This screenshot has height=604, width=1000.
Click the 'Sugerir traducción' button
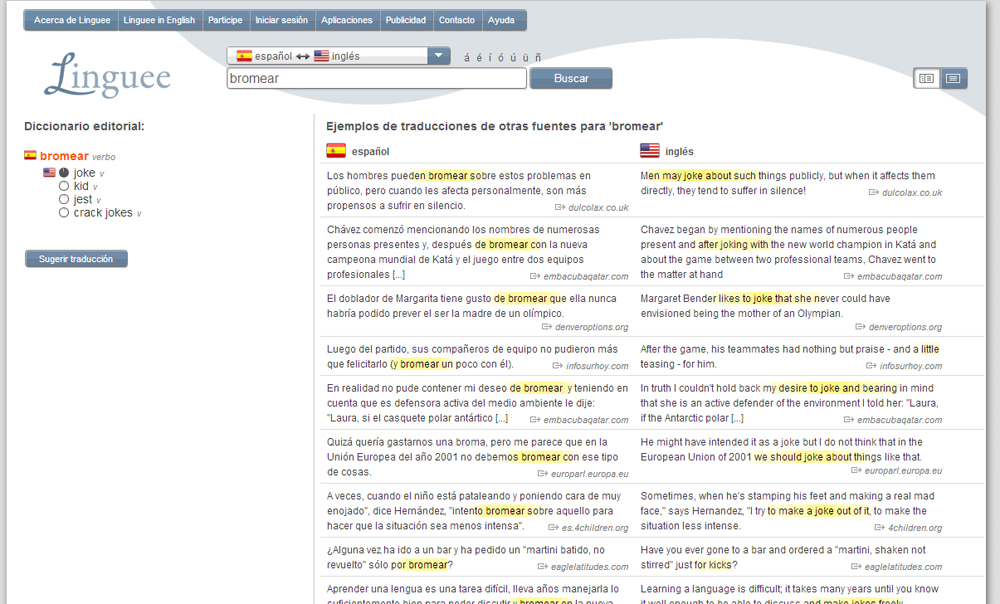tap(76, 259)
